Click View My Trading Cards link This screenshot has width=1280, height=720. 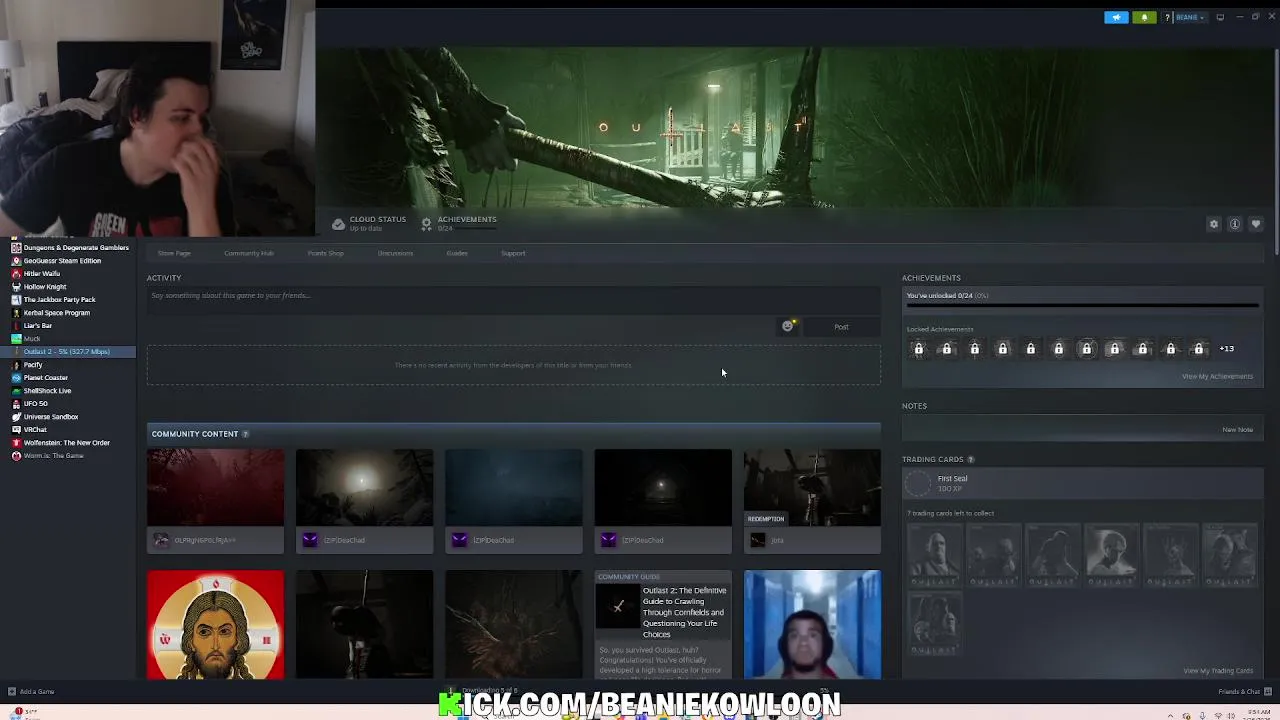pyautogui.click(x=1218, y=671)
